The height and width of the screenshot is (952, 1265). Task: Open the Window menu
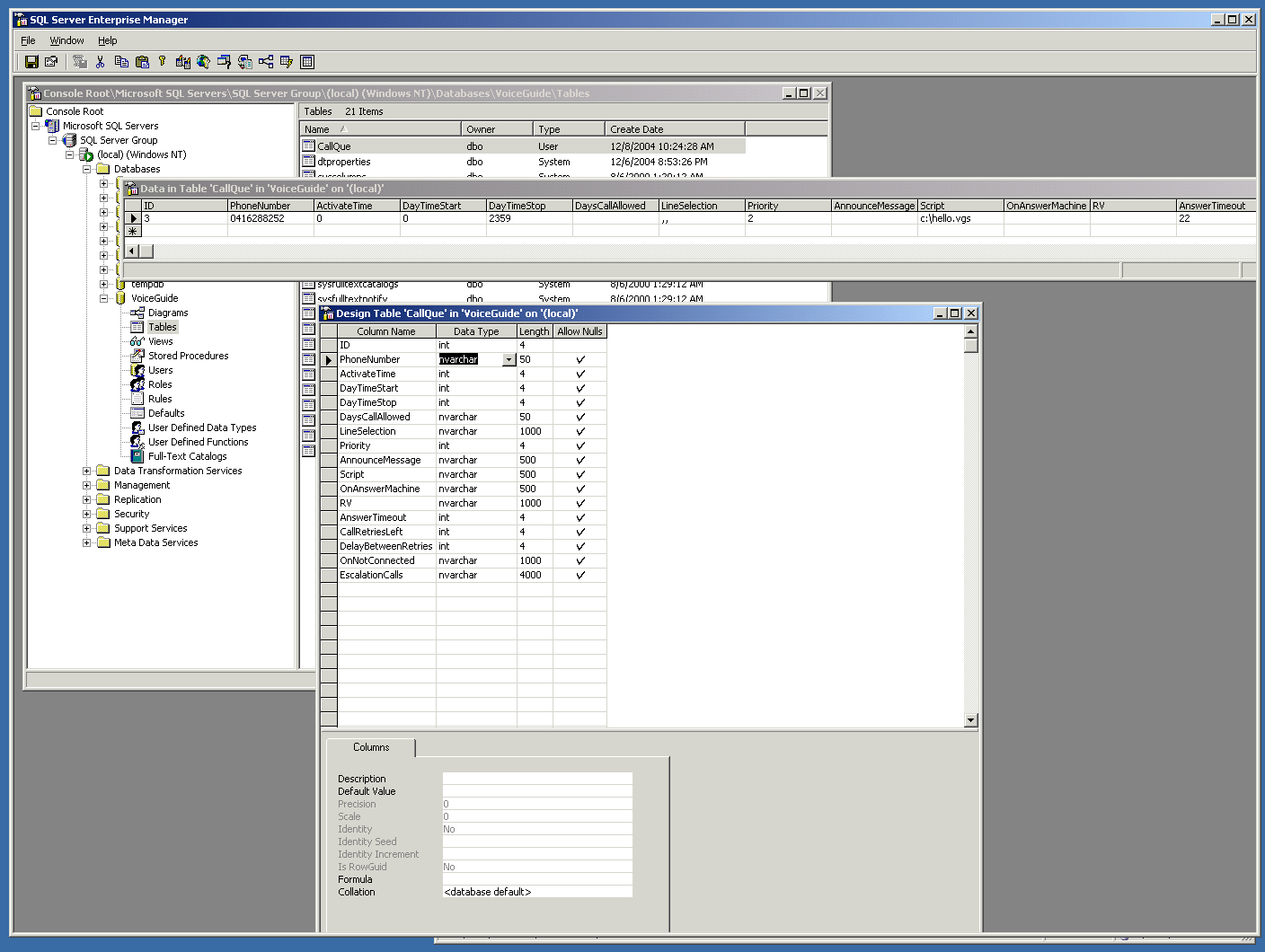66,40
